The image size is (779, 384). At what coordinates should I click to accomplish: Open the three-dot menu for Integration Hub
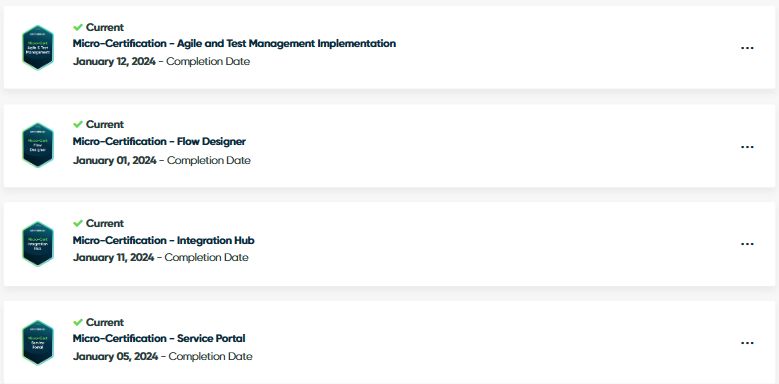747,244
